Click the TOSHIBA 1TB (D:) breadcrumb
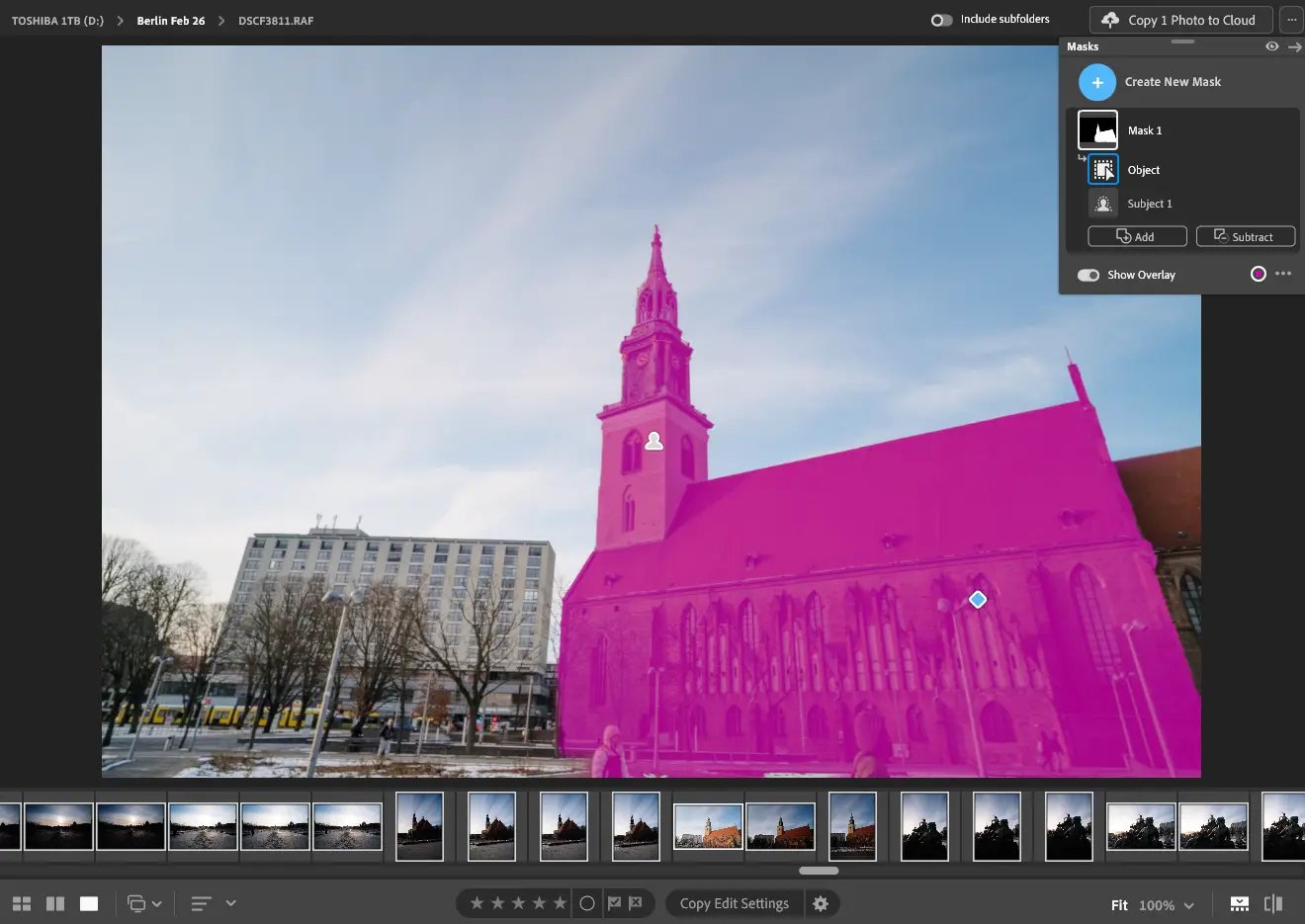The width and height of the screenshot is (1305, 924). tap(57, 21)
